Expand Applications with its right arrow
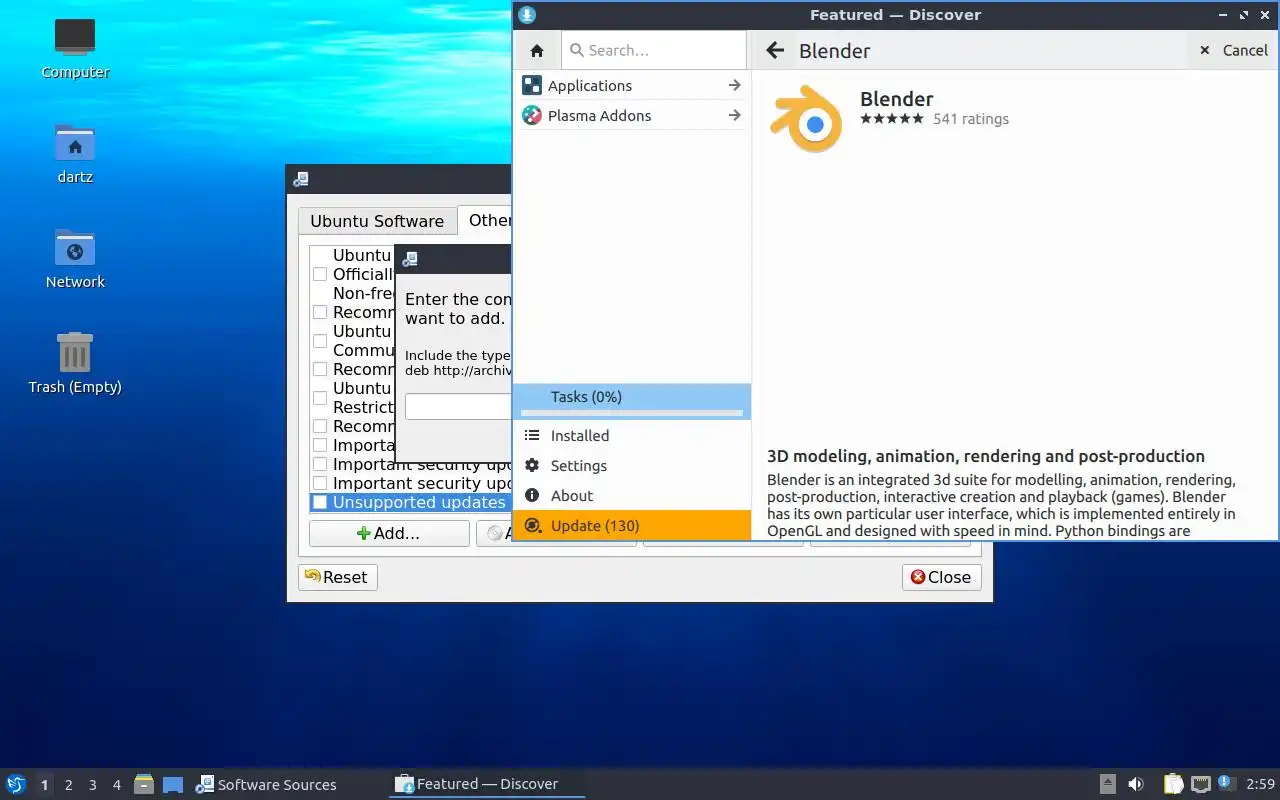The width and height of the screenshot is (1280, 800). coord(735,86)
